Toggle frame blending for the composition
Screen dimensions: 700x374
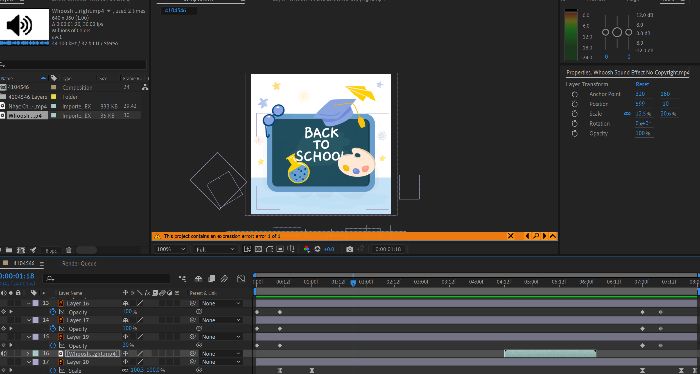[x=212, y=278]
